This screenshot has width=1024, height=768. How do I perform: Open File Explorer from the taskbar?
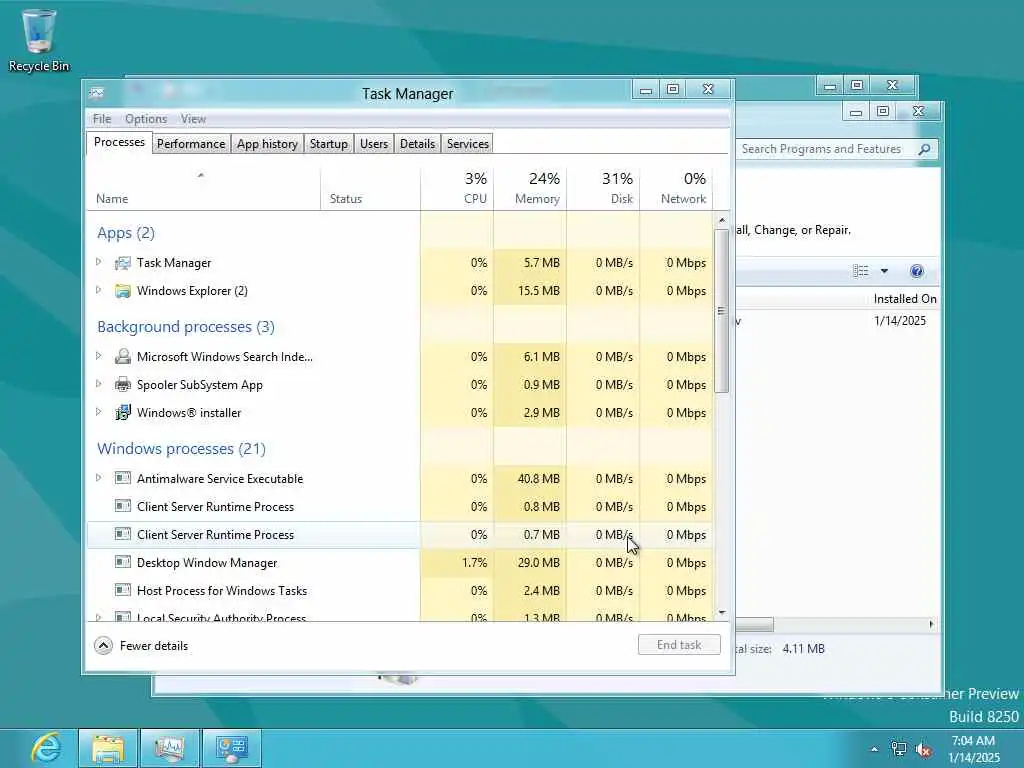click(108, 748)
